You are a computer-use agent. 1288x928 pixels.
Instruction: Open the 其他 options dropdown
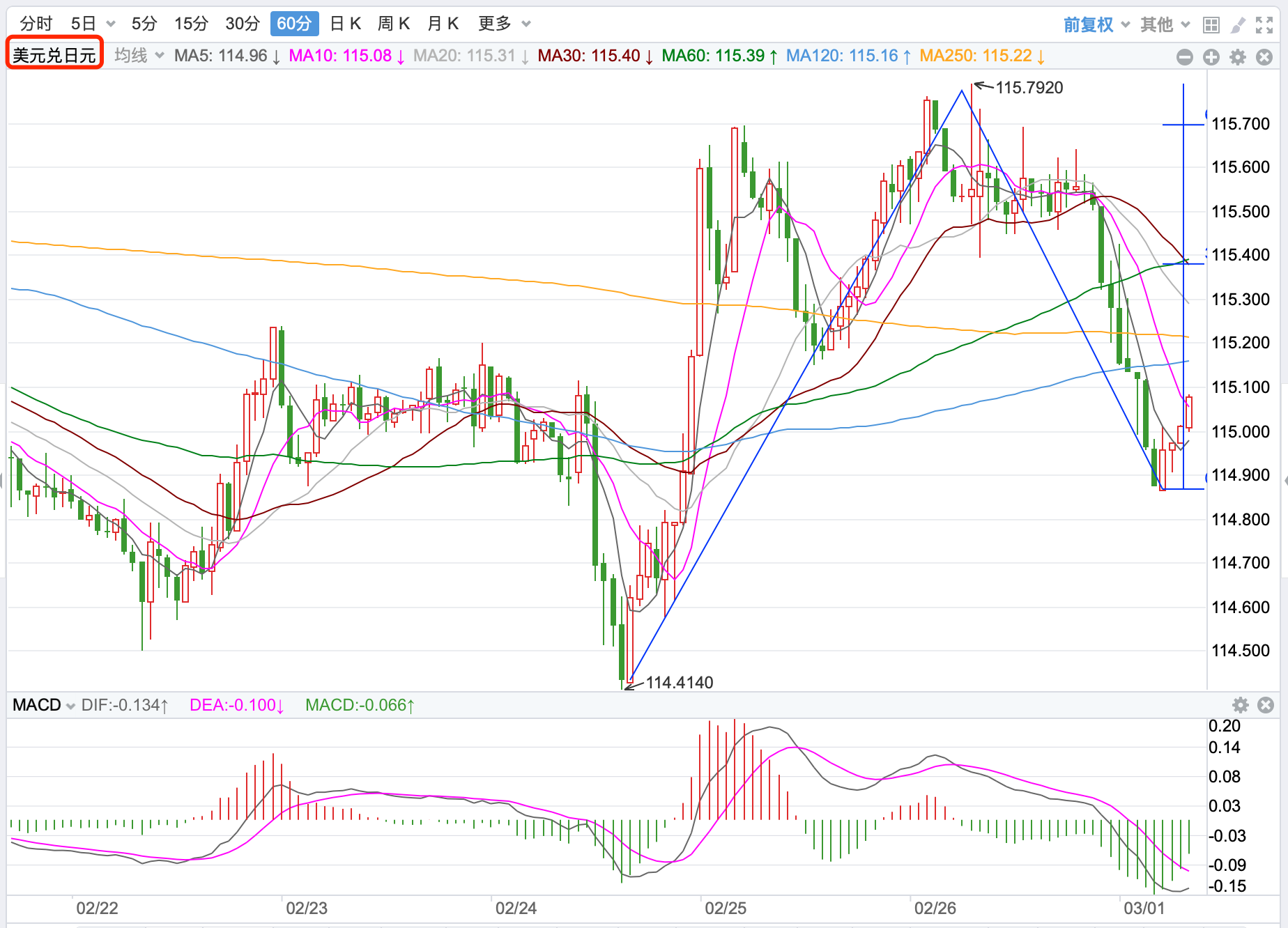tap(1186, 24)
